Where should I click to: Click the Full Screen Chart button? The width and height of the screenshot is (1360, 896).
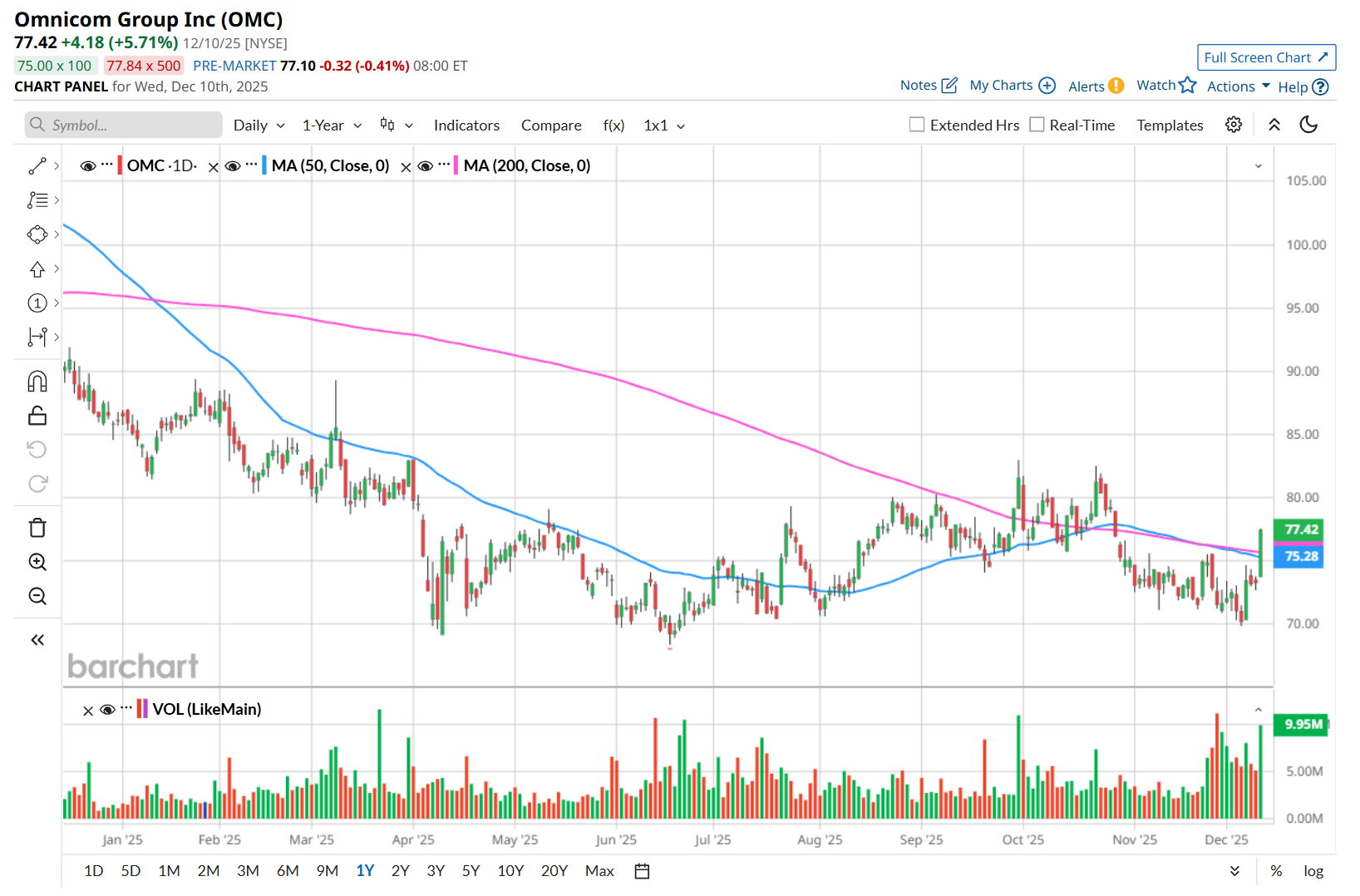point(1266,57)
